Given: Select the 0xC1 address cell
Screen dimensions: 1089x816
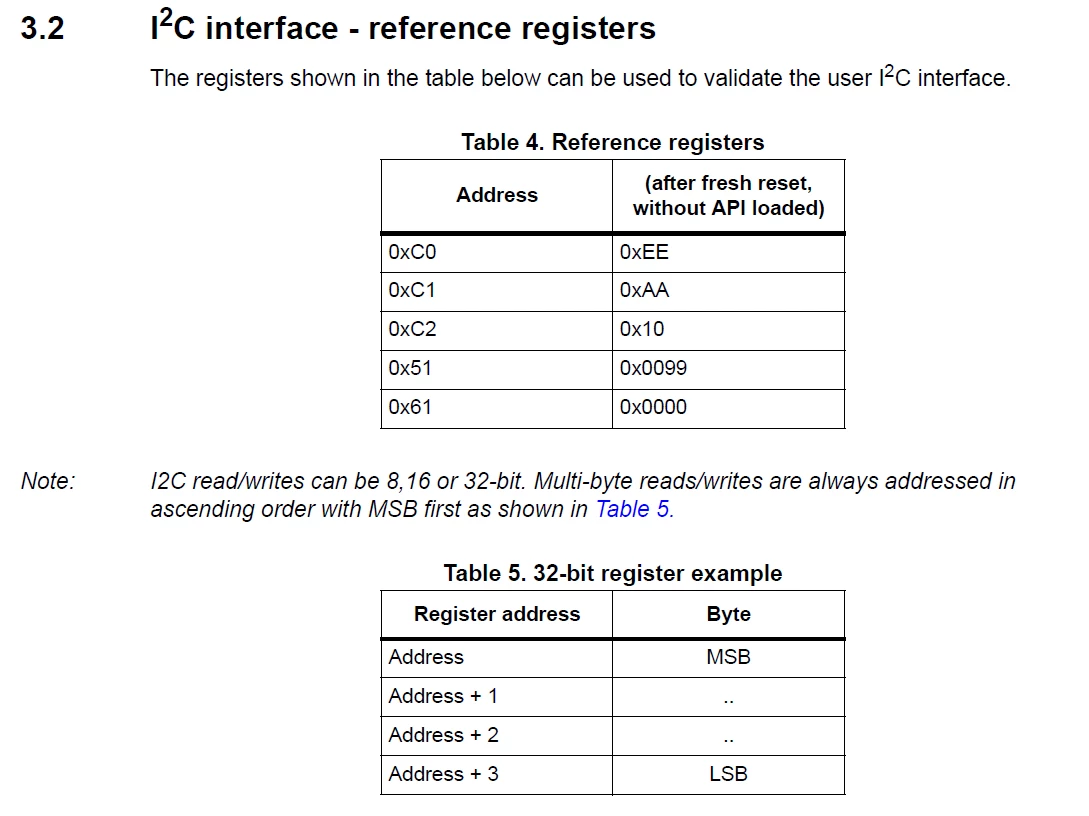Looking at the screenshot, I should click(497, 292).
